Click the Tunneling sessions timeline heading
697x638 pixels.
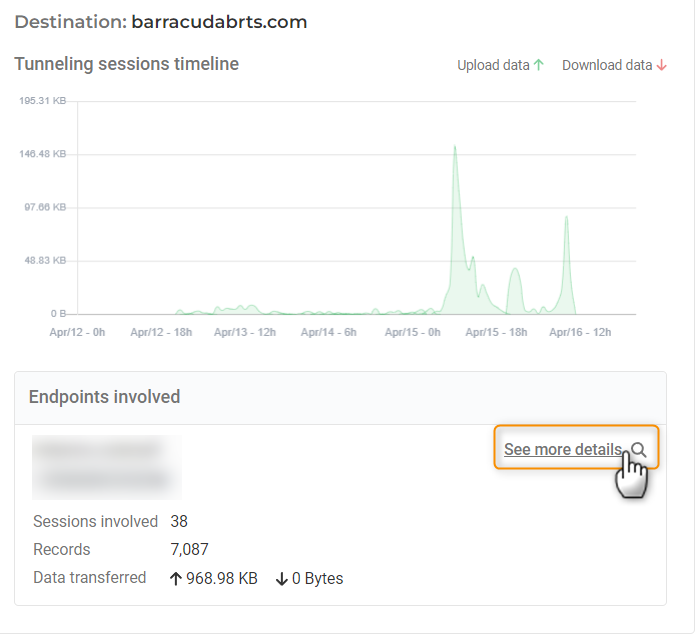[x=126, y=64]
